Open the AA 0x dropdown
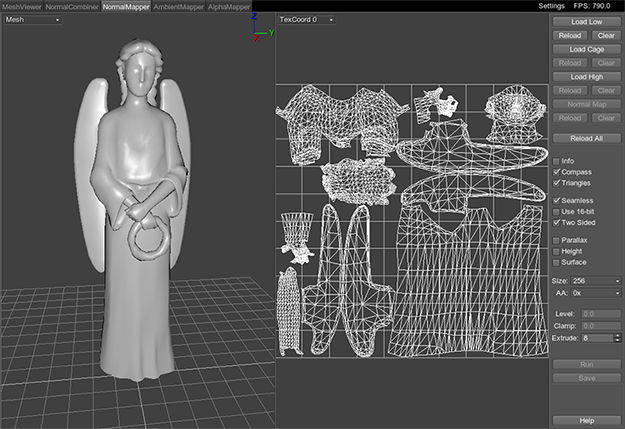The width and height of the screenshot is (625, 429). click(595, 295)
